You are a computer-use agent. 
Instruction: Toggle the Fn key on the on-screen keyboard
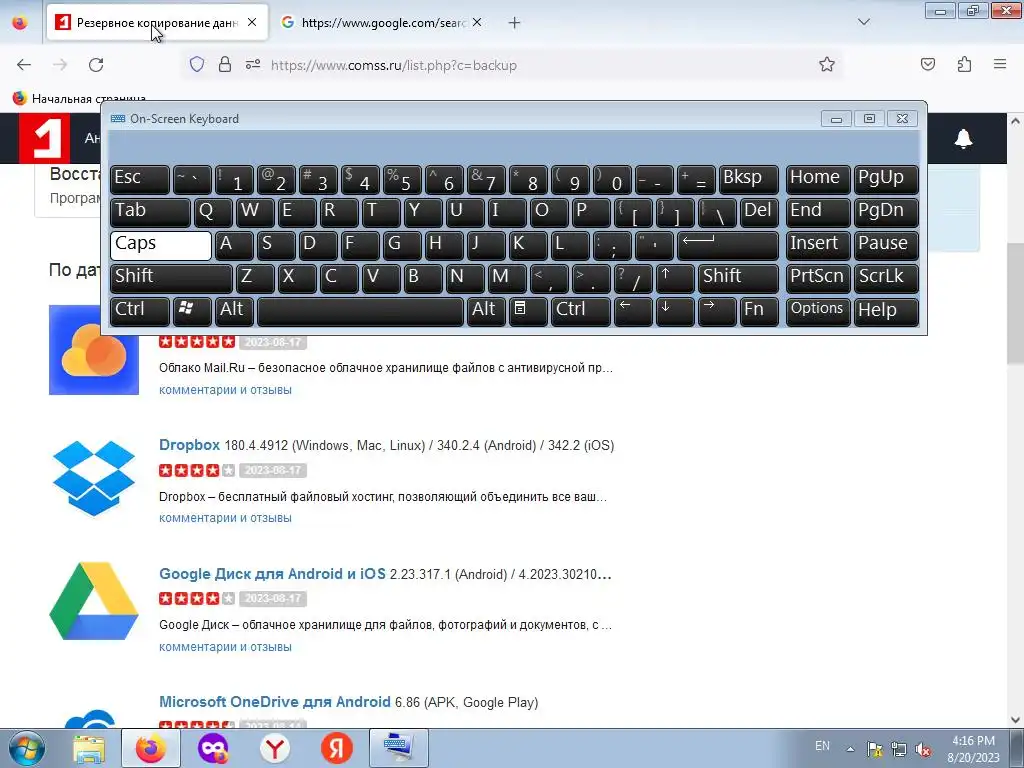tap(760, 311)
